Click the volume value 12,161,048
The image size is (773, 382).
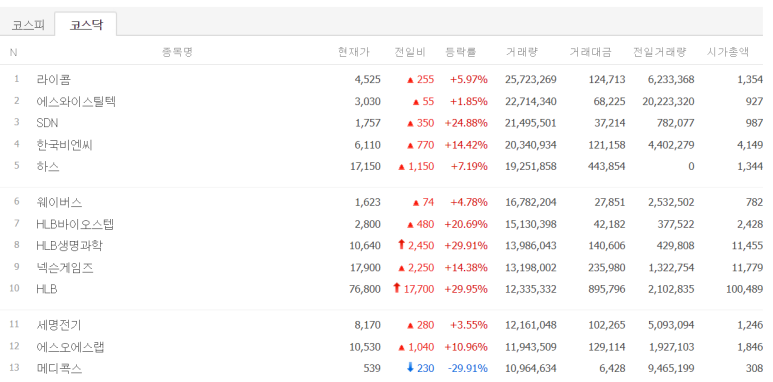point(531,325)
